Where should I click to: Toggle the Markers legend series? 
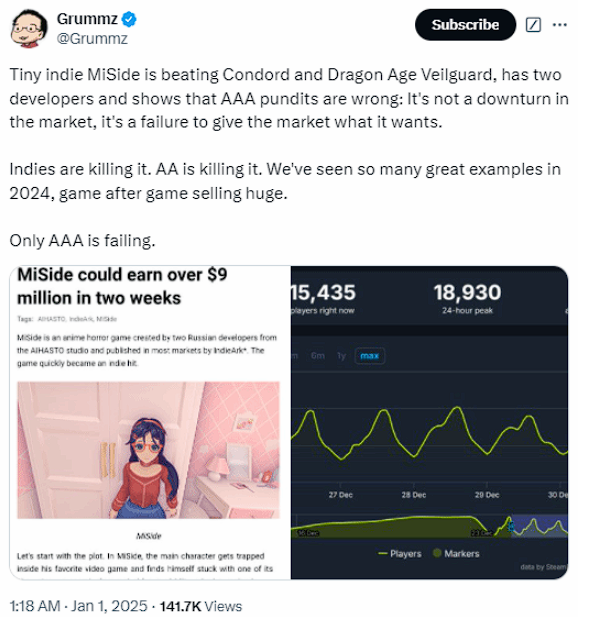click(456, 554)
